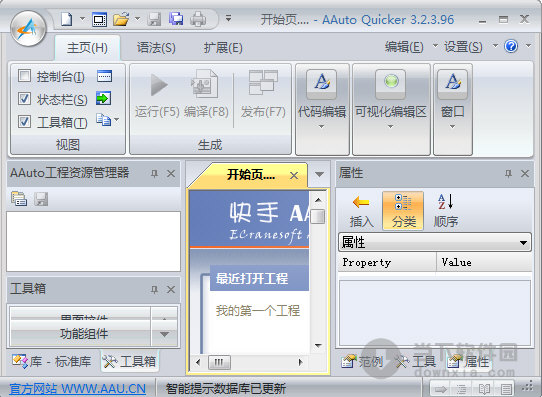Create a new file from quick toolbar
This screenshot has height=397, width=542.
(x=66, y=19)
